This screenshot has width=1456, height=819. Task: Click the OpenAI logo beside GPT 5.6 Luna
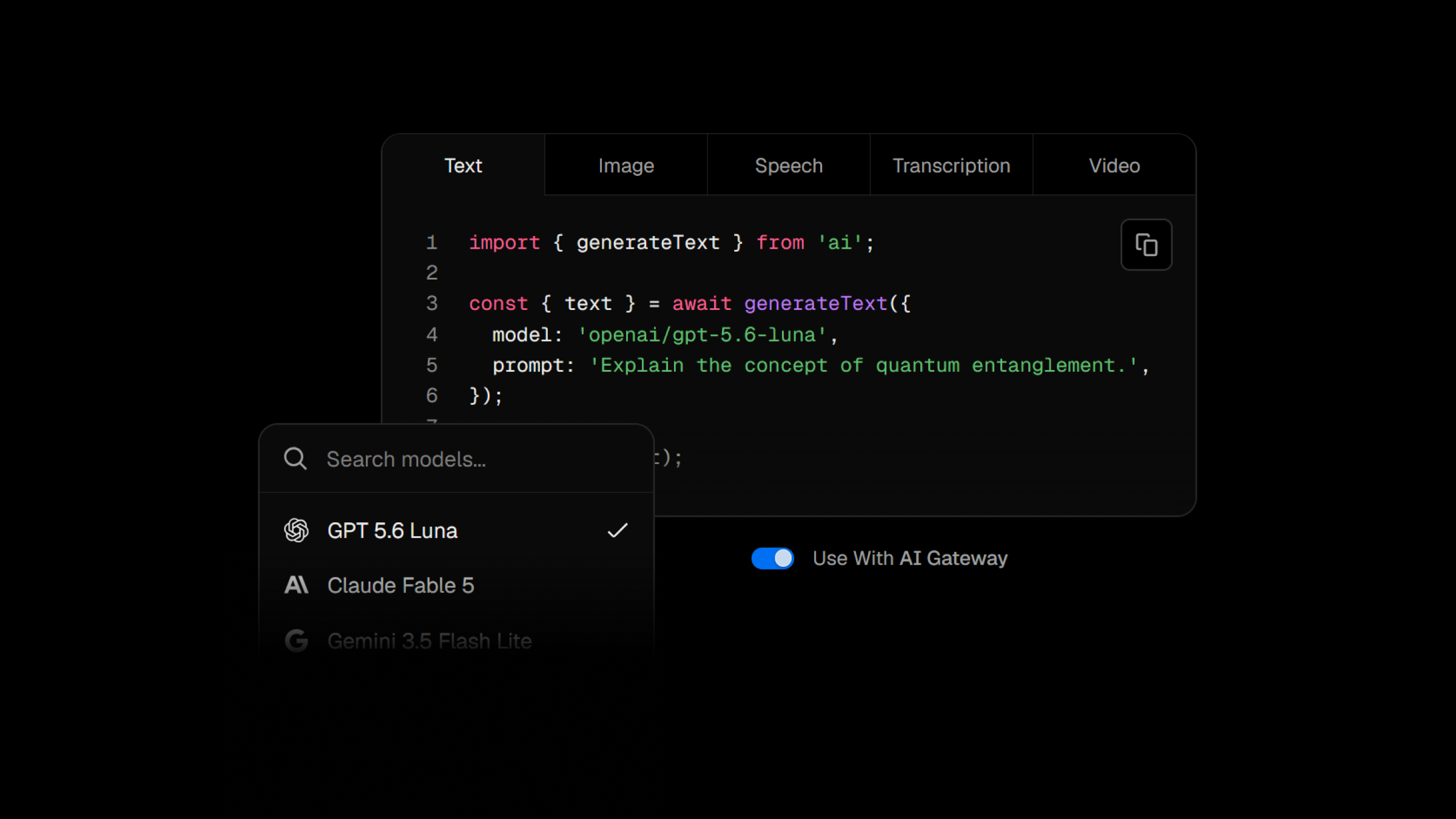point(296,530)
